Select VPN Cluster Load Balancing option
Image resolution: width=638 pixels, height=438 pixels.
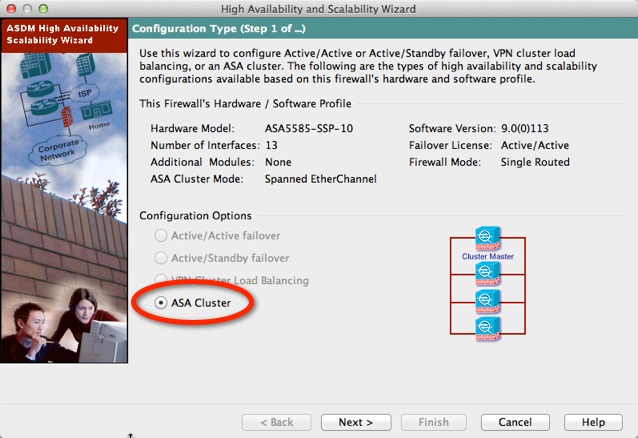coord(161,280)
